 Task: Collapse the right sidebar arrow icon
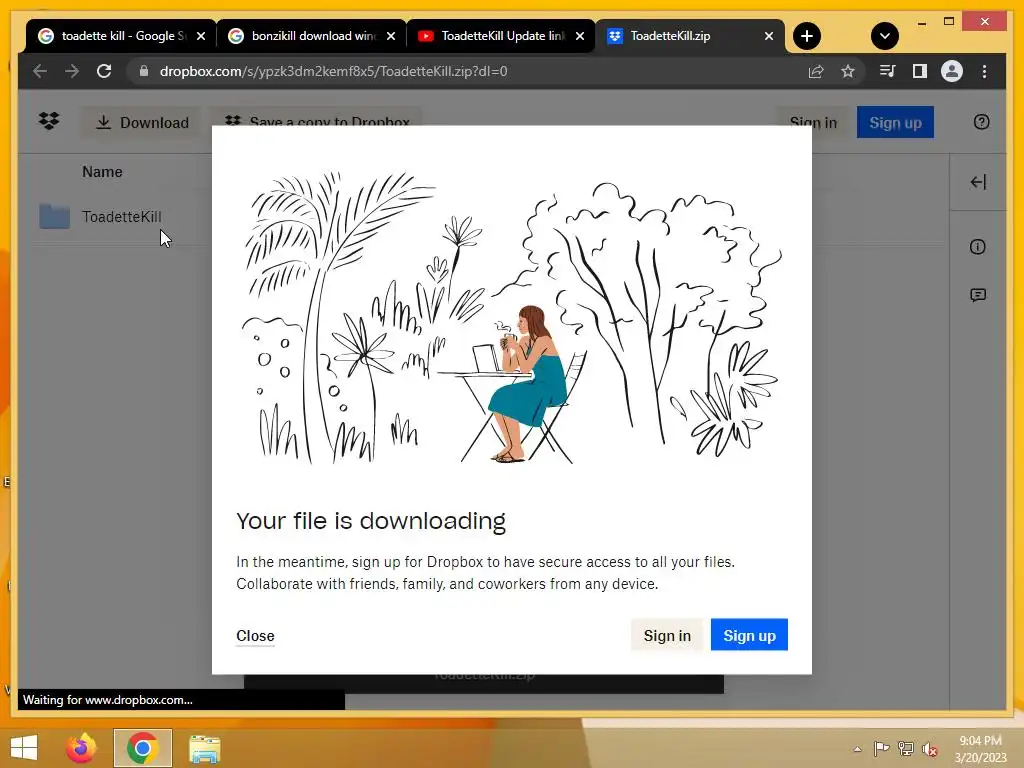[978, 182]
